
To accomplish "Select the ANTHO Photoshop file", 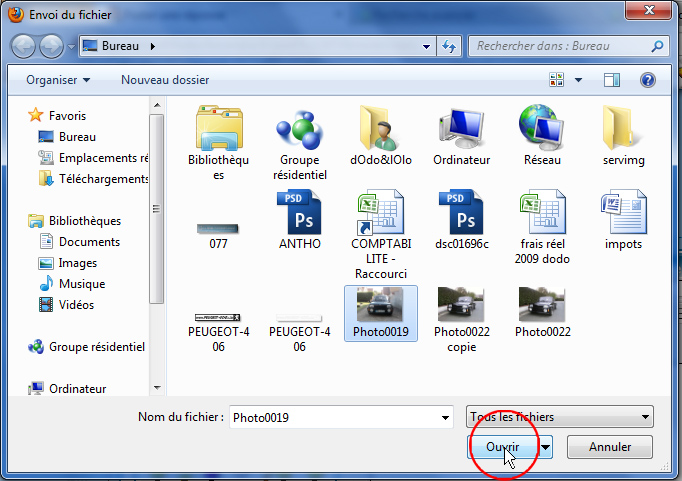I will (300, 213).
